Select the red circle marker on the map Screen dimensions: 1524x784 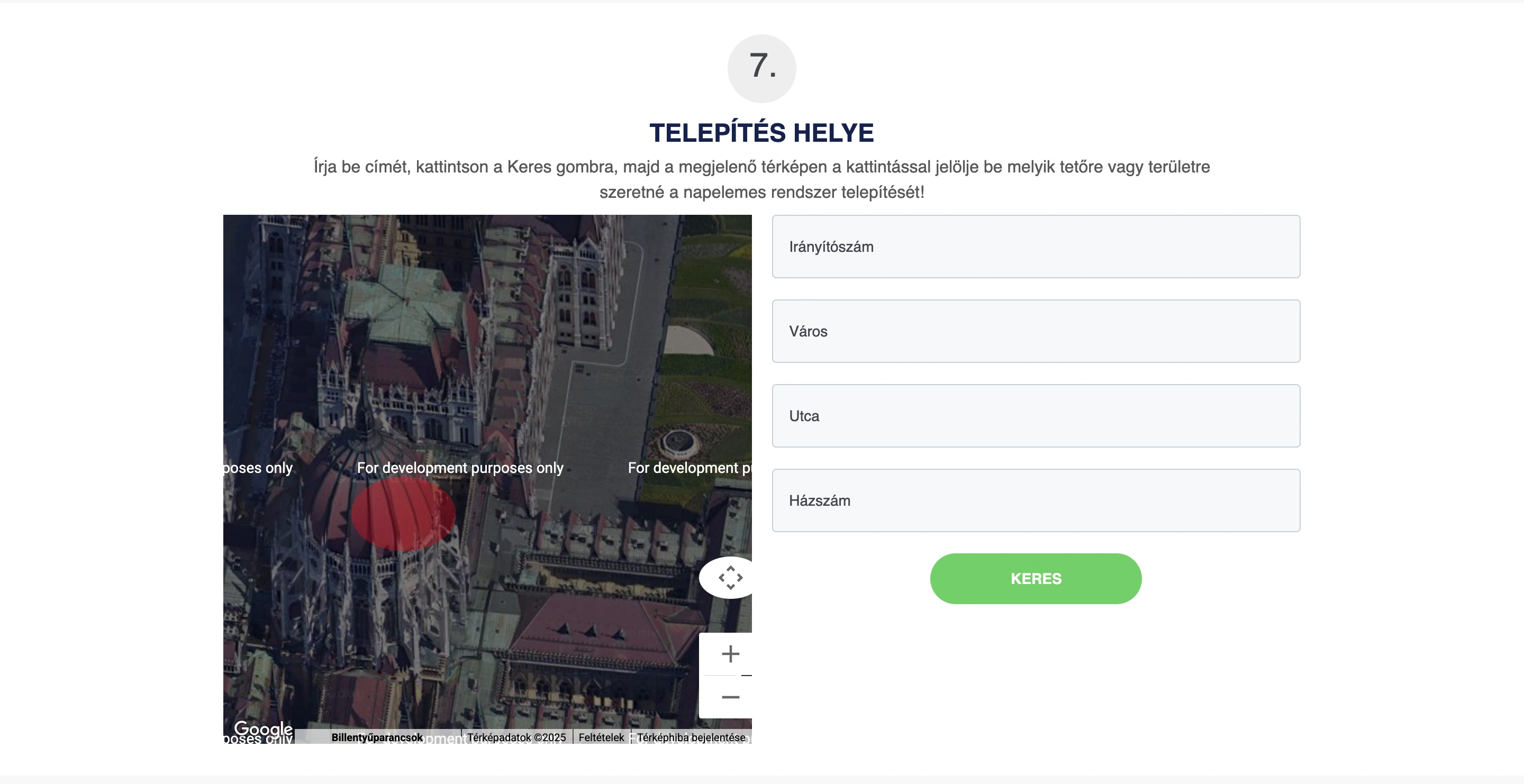click(x=403, y=514)
